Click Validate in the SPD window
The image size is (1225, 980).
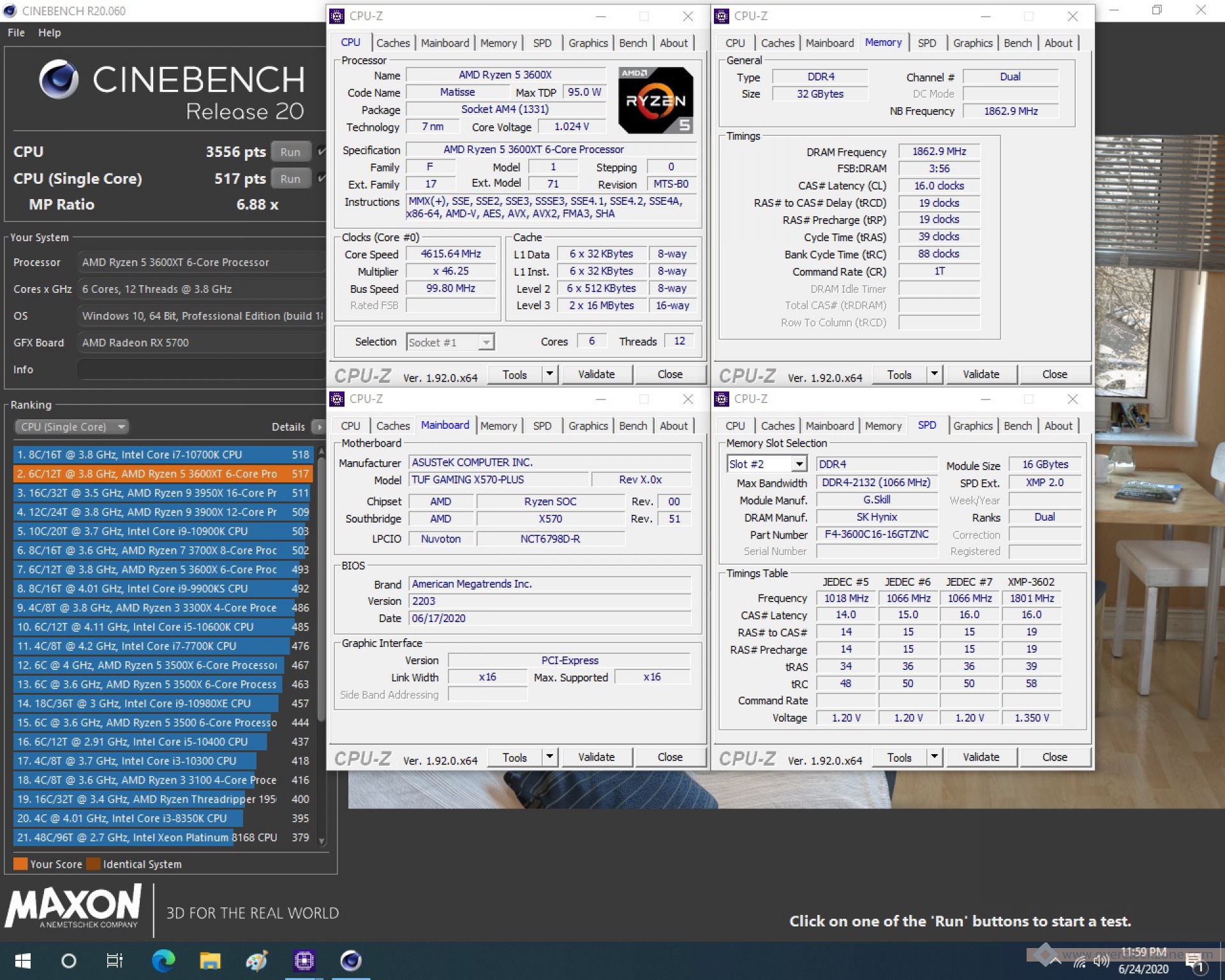[981, 757]
